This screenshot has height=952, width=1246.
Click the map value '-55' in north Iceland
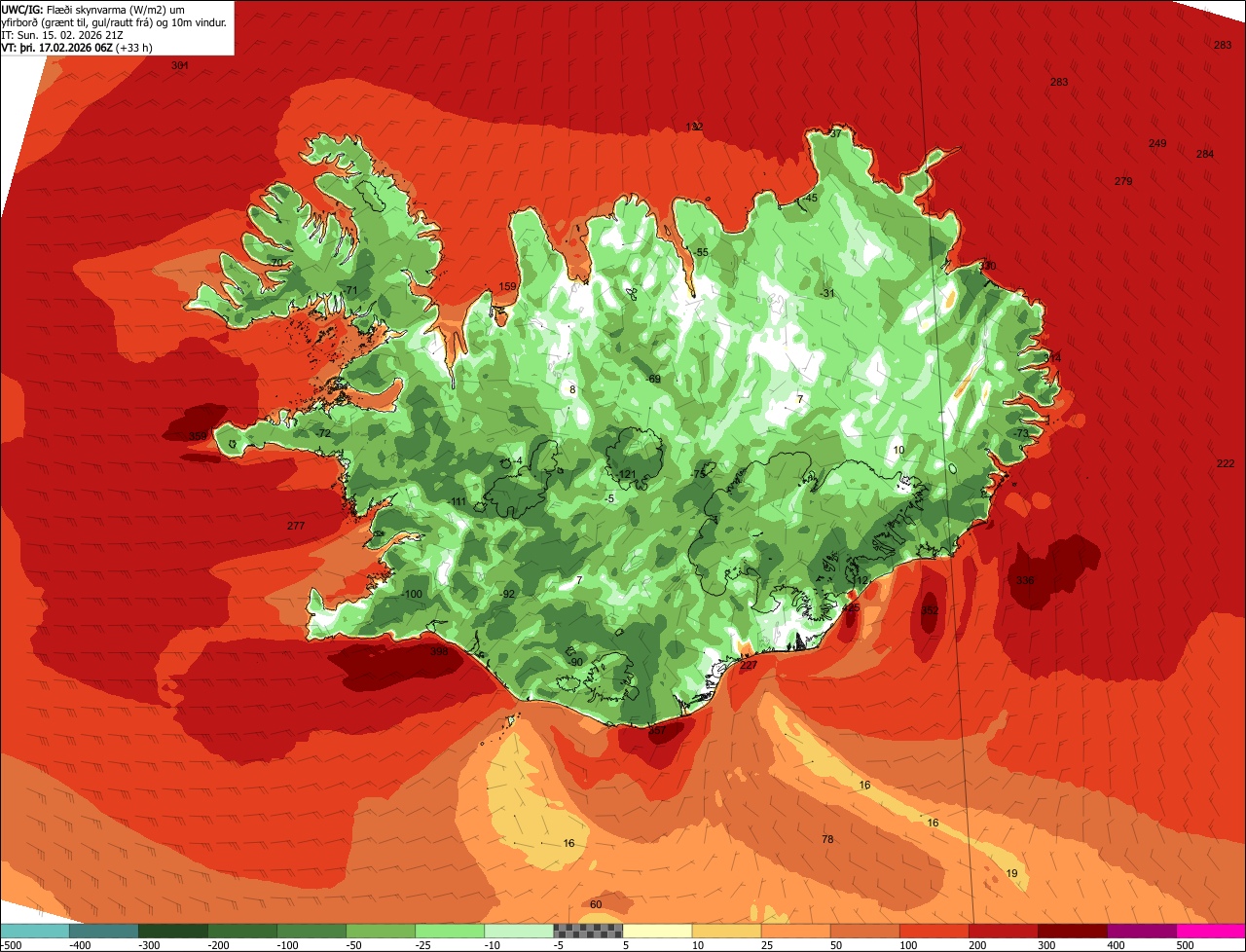(x=701, y=252)
